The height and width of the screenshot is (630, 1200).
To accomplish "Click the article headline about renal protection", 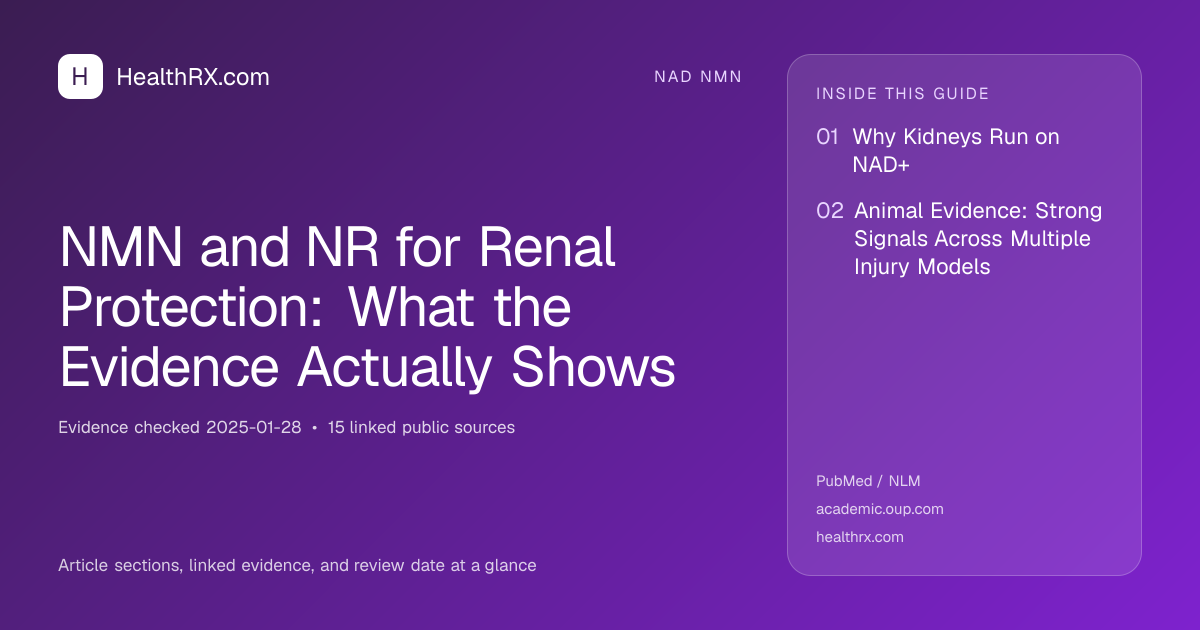I will (367, 307).
